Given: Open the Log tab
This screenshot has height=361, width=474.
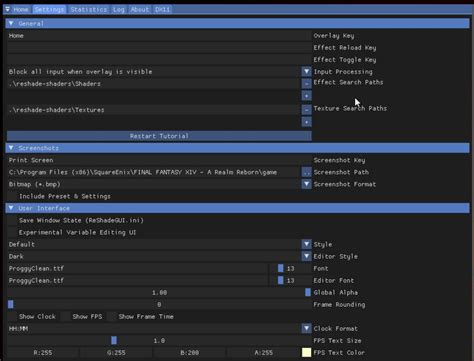Looking at the screenshot, I should 119,9.
